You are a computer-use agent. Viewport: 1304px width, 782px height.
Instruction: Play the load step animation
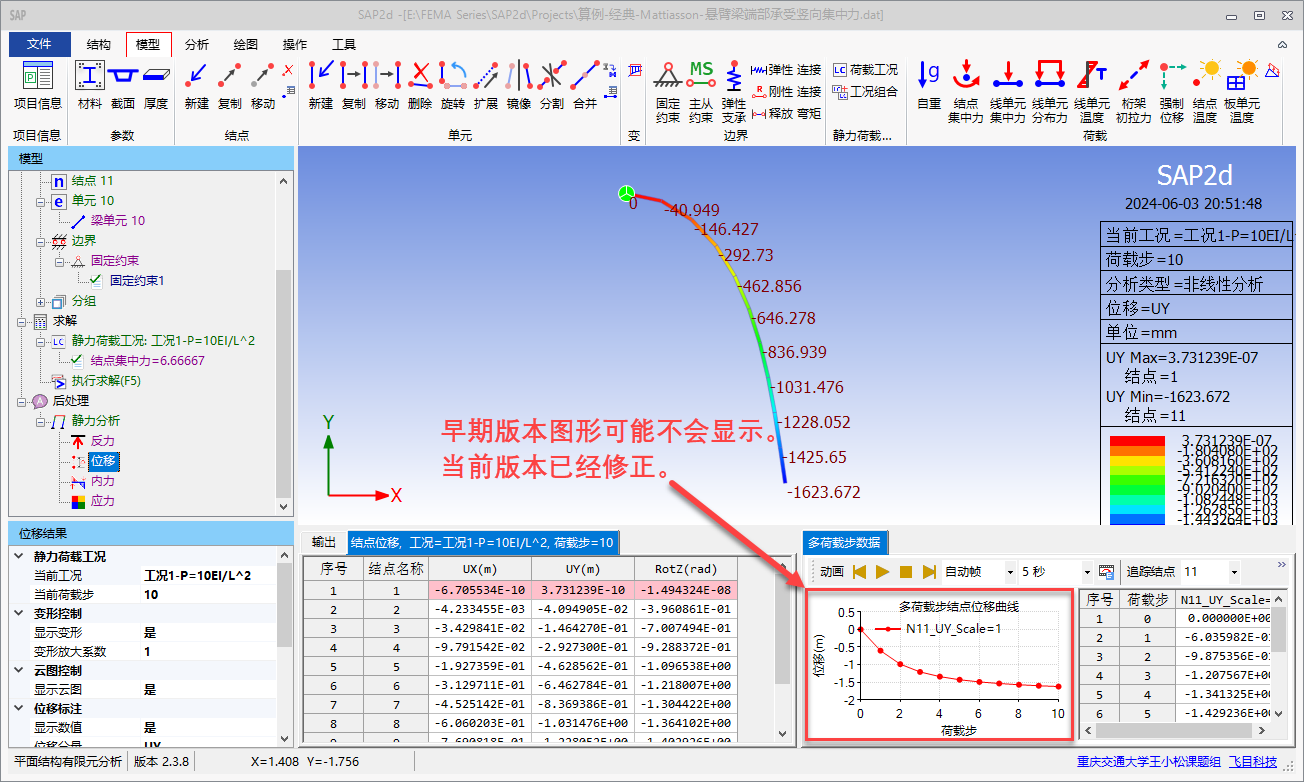click(883, 572)
